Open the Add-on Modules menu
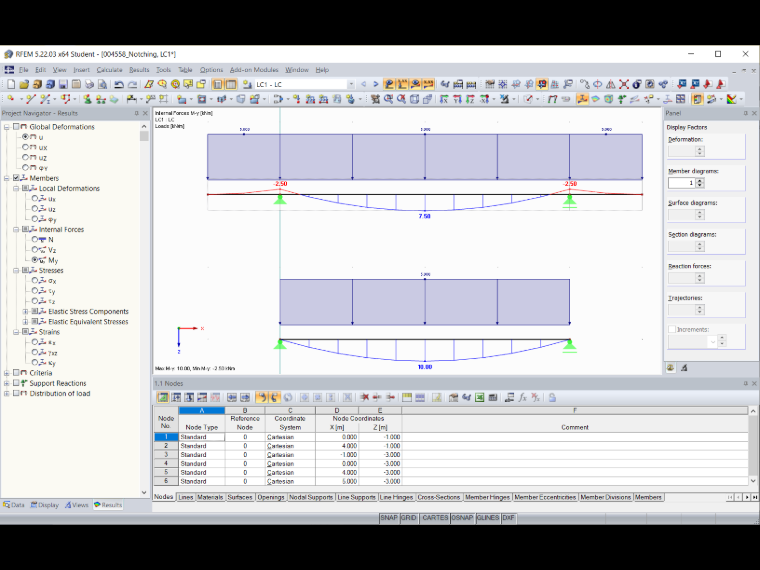760x570 pixels. tap(254, 70)
